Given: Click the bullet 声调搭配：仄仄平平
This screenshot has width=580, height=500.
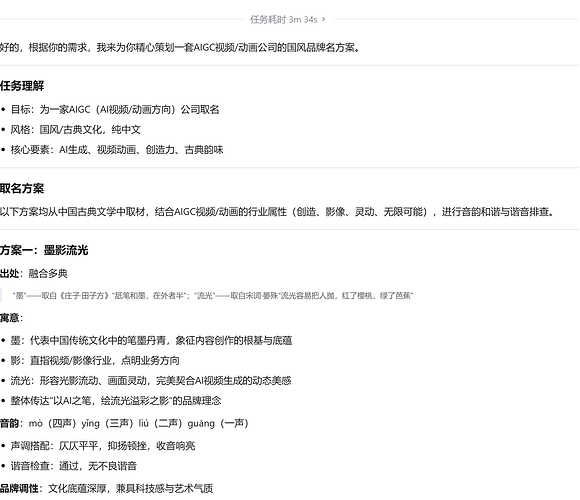Looking at the screenshot, I should click(103, 446).
